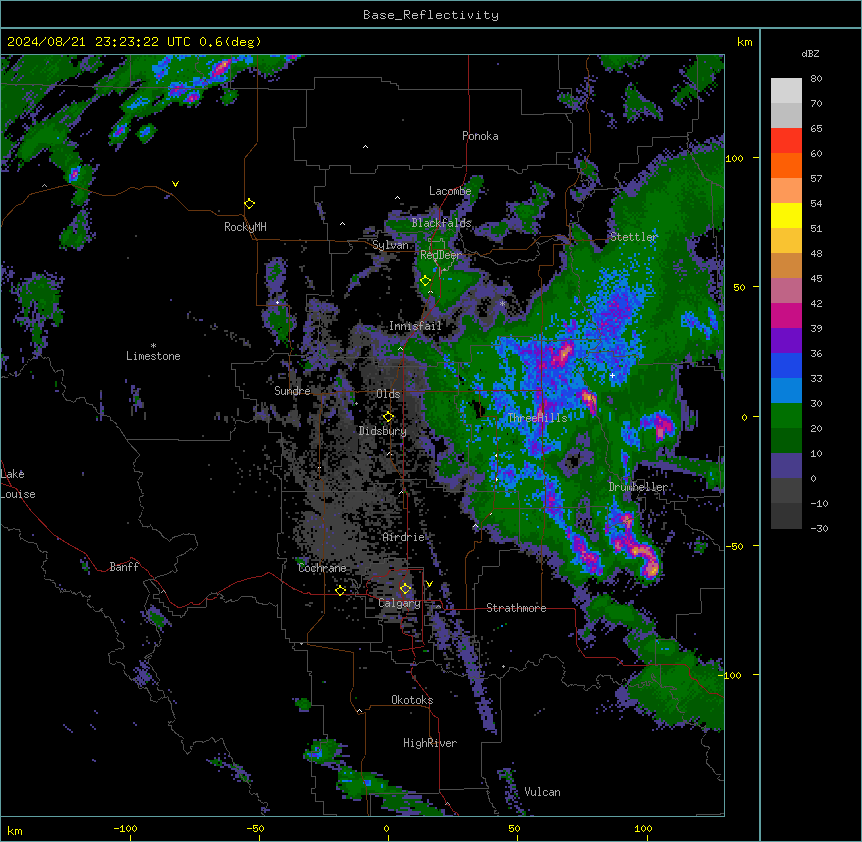Click the yellow diamond marker below Cochrane
862x842 pixels.
pyautogui.click(x=340, y=591)
